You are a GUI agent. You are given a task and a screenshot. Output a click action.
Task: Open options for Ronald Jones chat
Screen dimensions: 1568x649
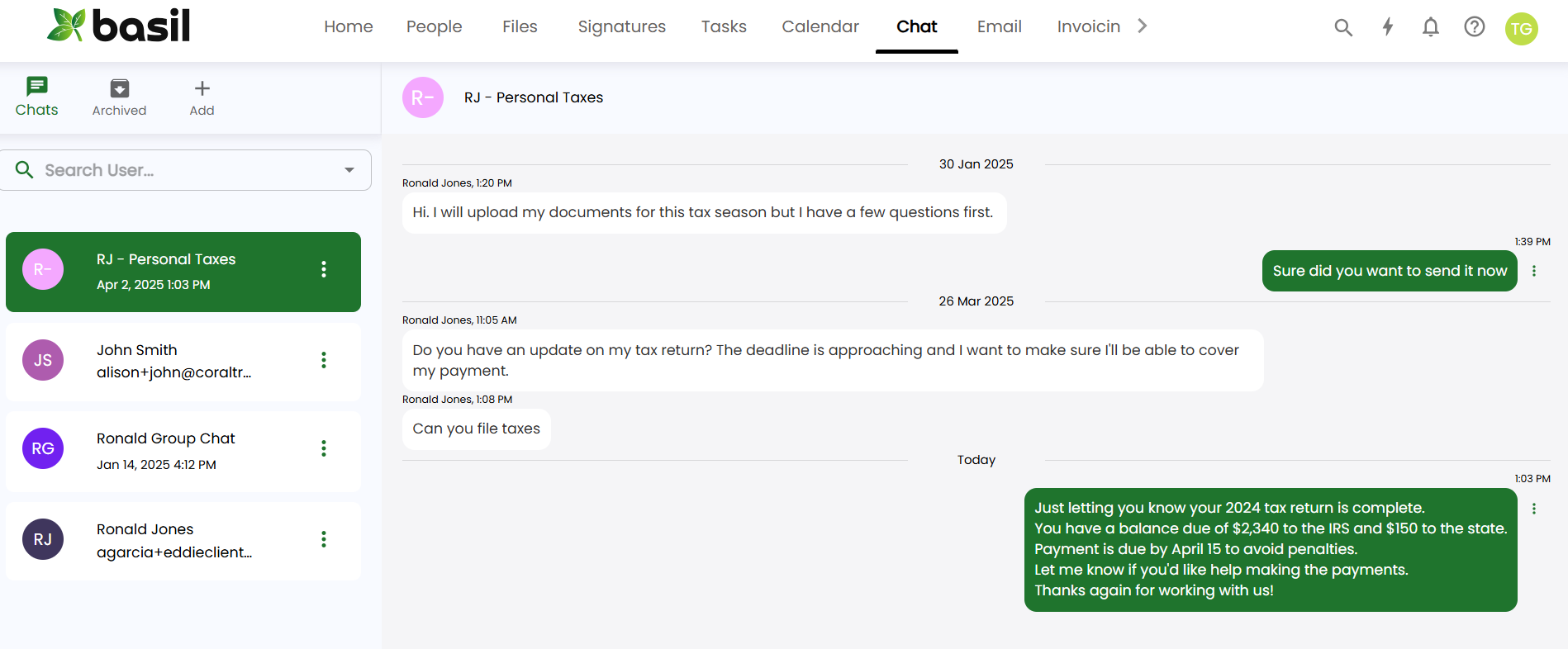pyautogui.click(x=324, y=539)
